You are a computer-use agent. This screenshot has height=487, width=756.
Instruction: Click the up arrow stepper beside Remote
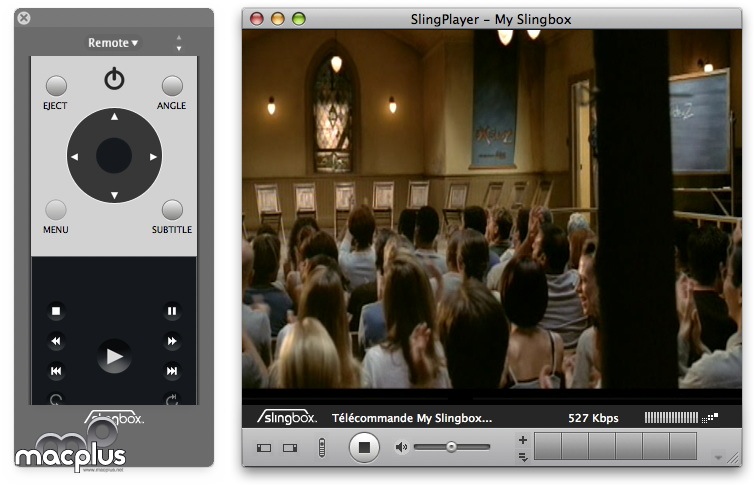[x=179, y=37]
